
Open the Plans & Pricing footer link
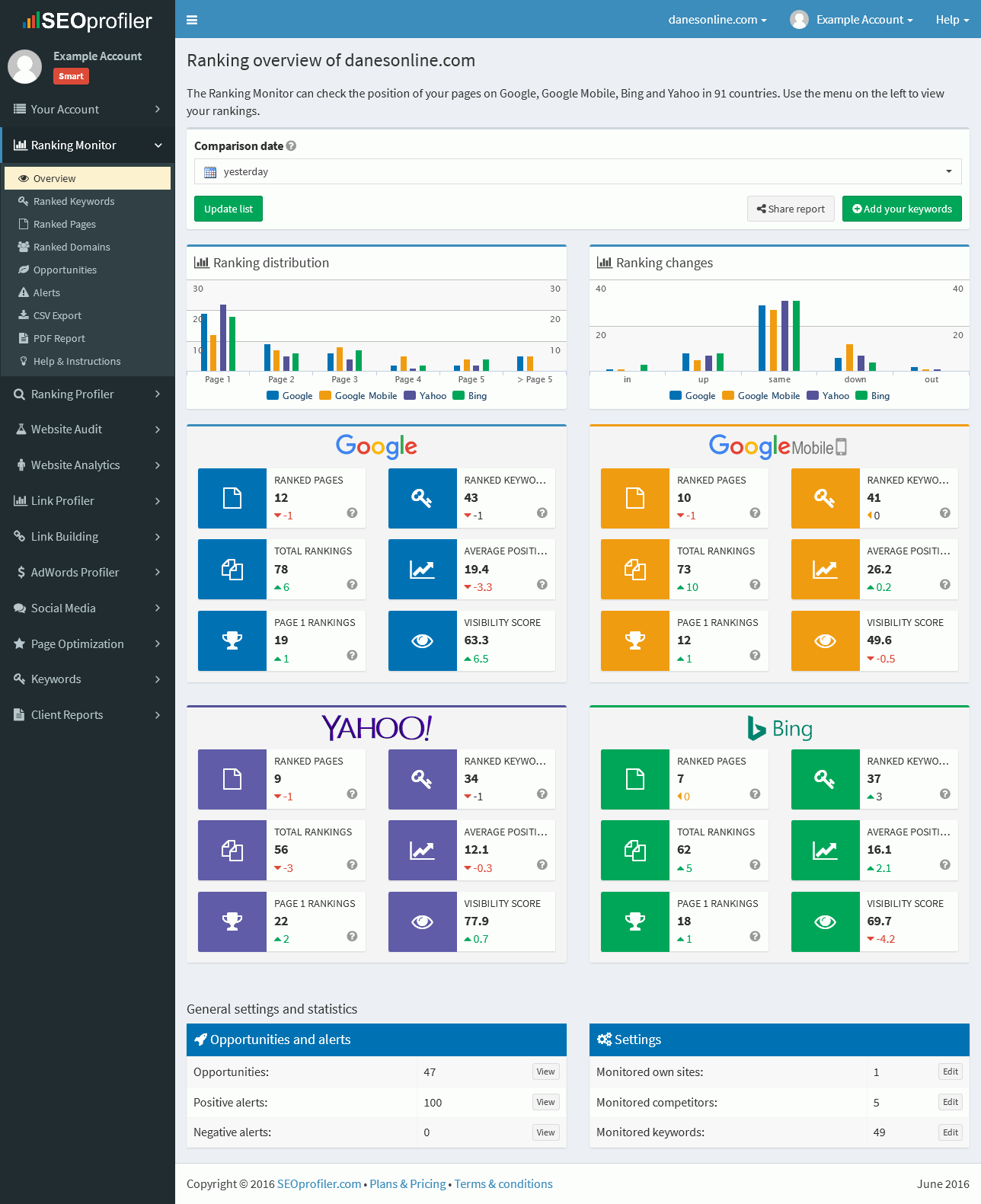click(x=407, y=1183)
